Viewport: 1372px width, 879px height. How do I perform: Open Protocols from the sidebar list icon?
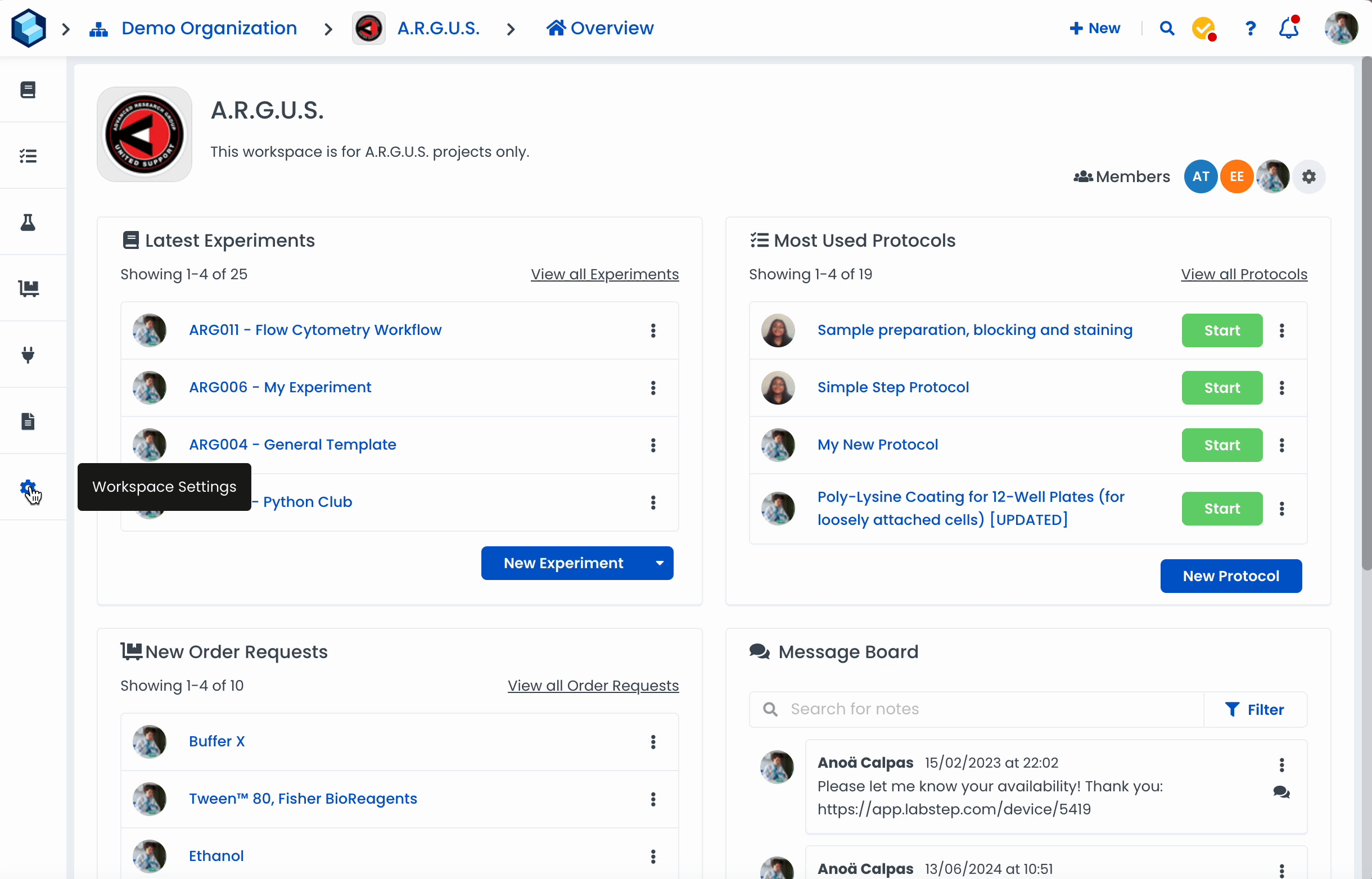click(28, 156)
